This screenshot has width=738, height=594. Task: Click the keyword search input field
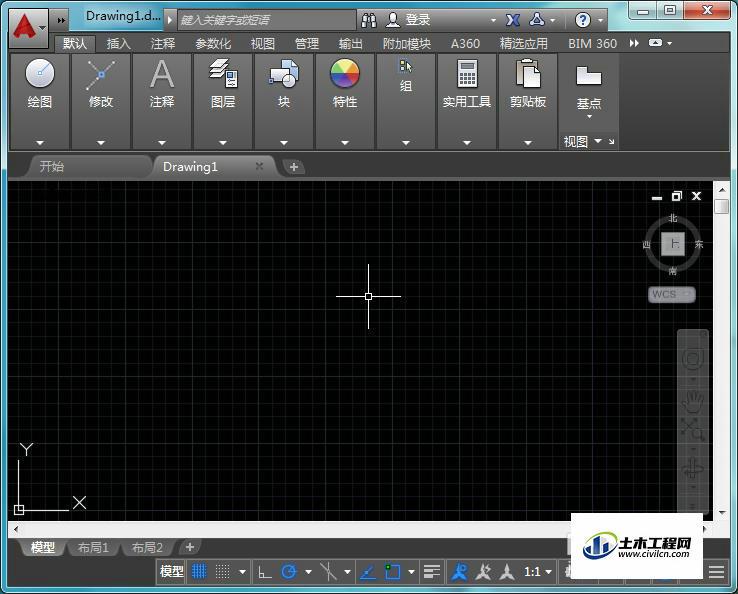[266, 20]
